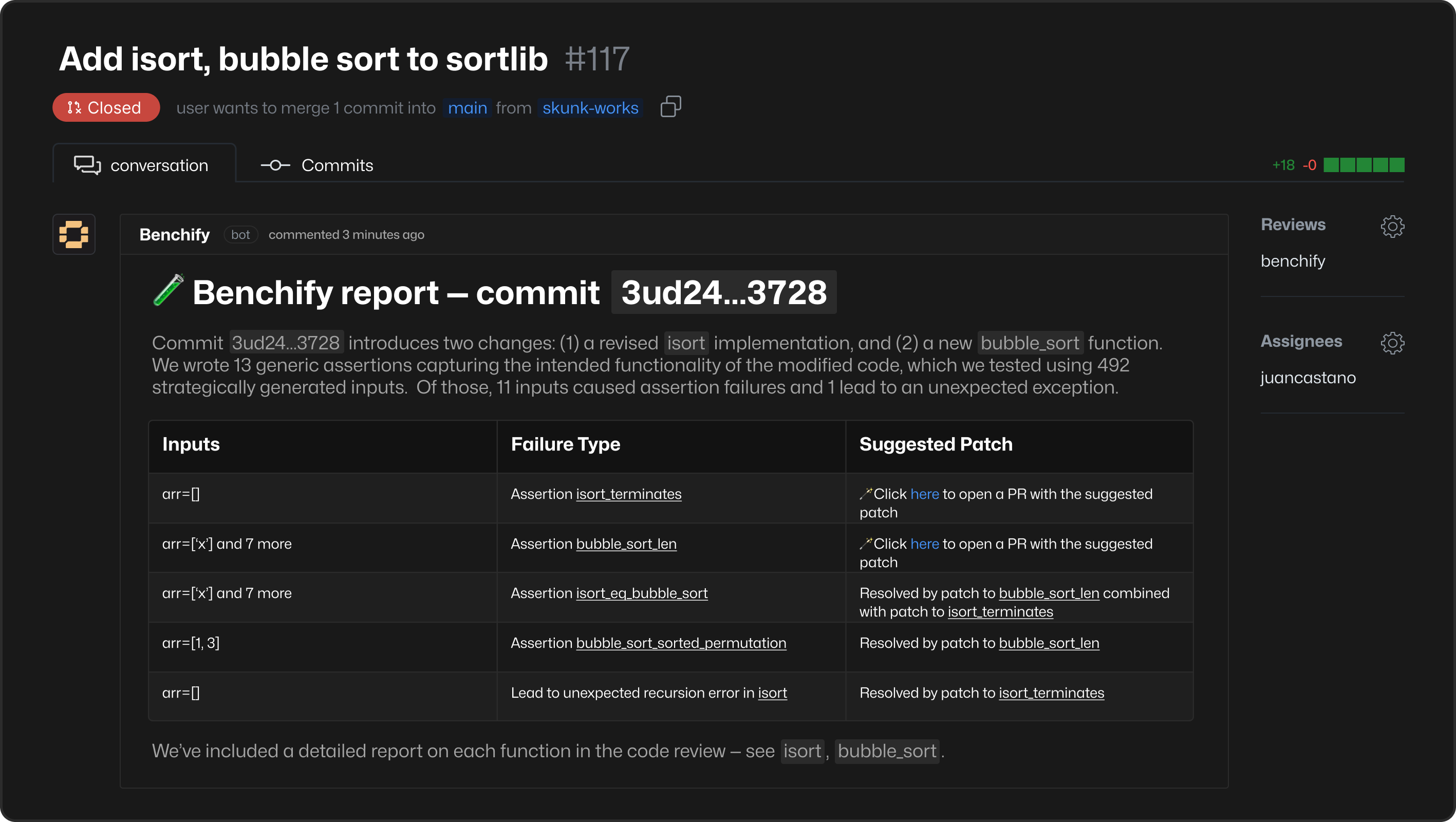Click the Benchify author name

point(174,234)
